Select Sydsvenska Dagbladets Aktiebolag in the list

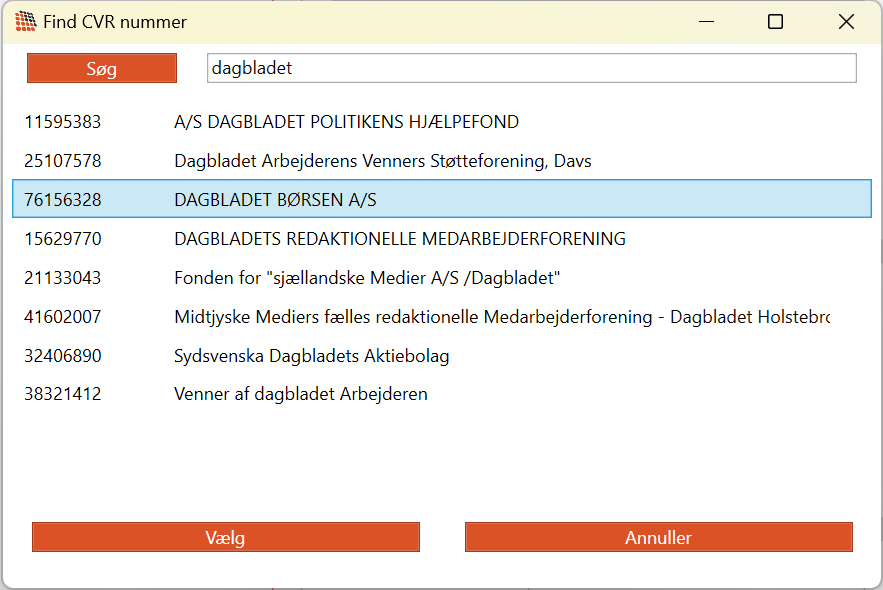pos(311,356)
